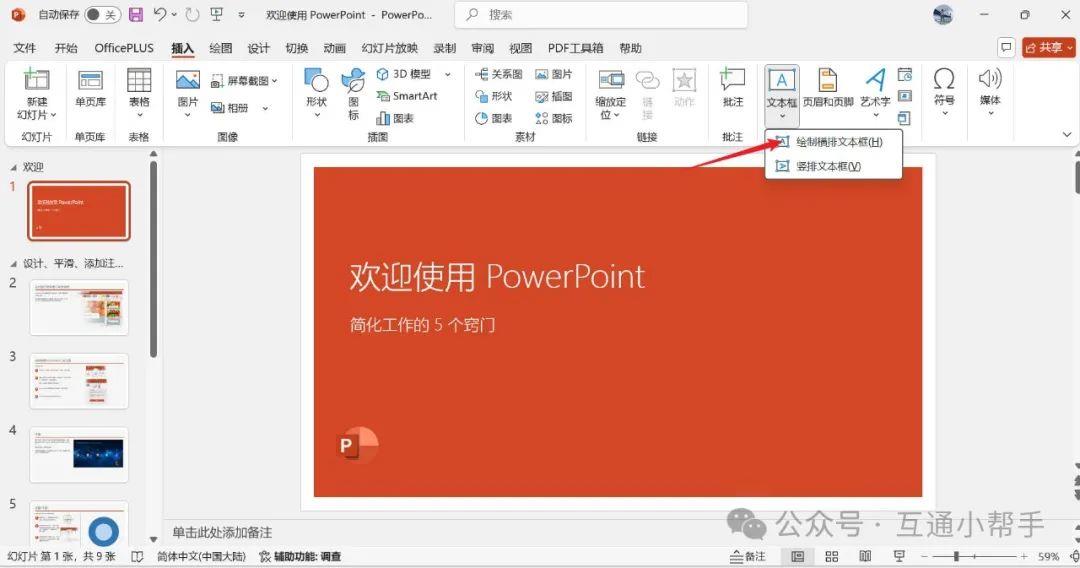Viewport: 1080px width, 568px height.
Task: Open the comments pane icon beside 共享
Action: coord(1006,48)
